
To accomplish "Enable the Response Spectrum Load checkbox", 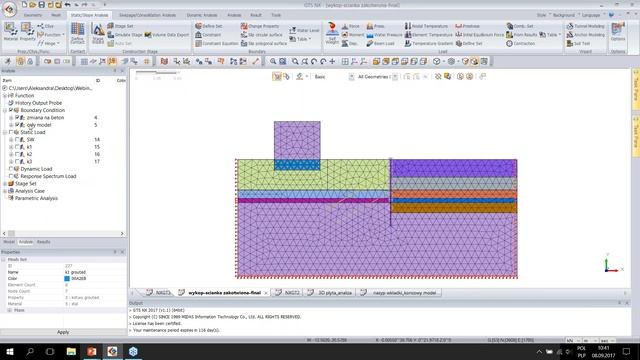I will [11, 176].
